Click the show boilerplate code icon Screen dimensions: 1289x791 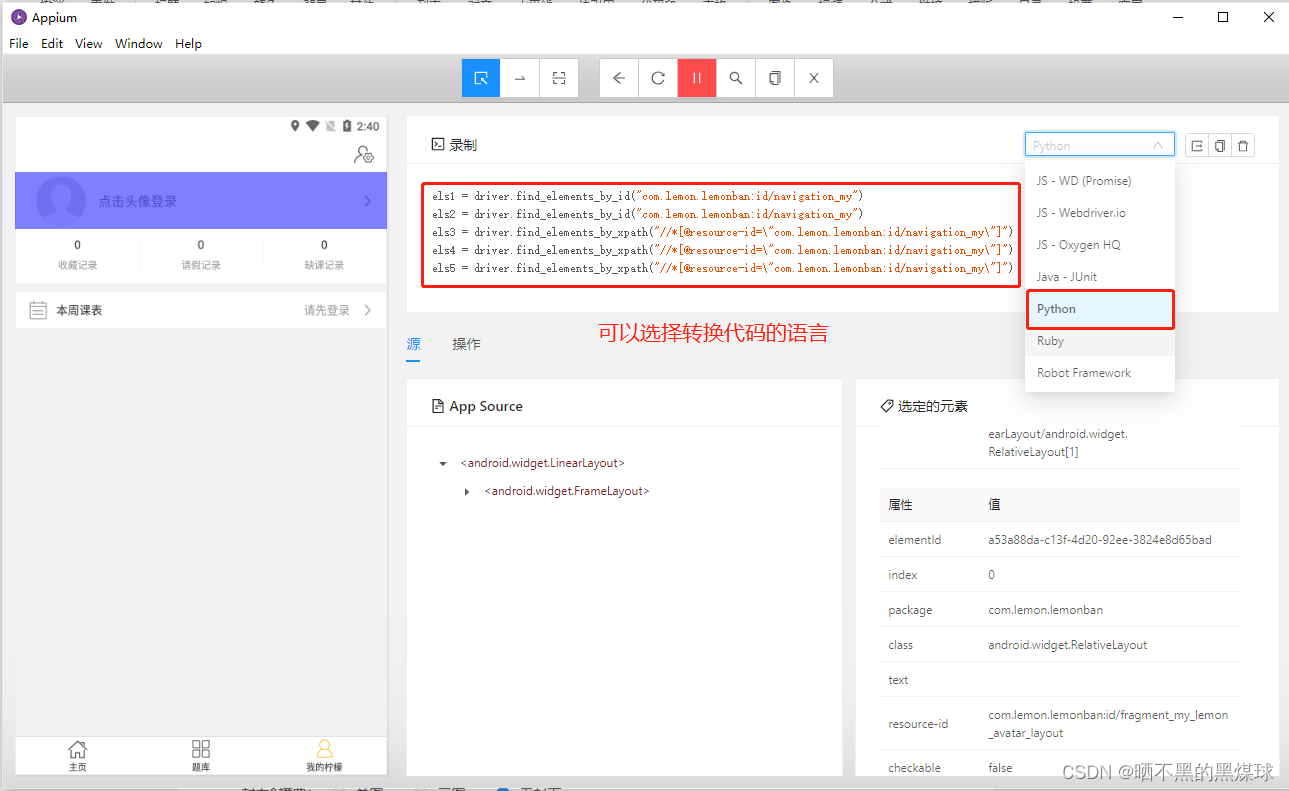tap(1197, 146)
